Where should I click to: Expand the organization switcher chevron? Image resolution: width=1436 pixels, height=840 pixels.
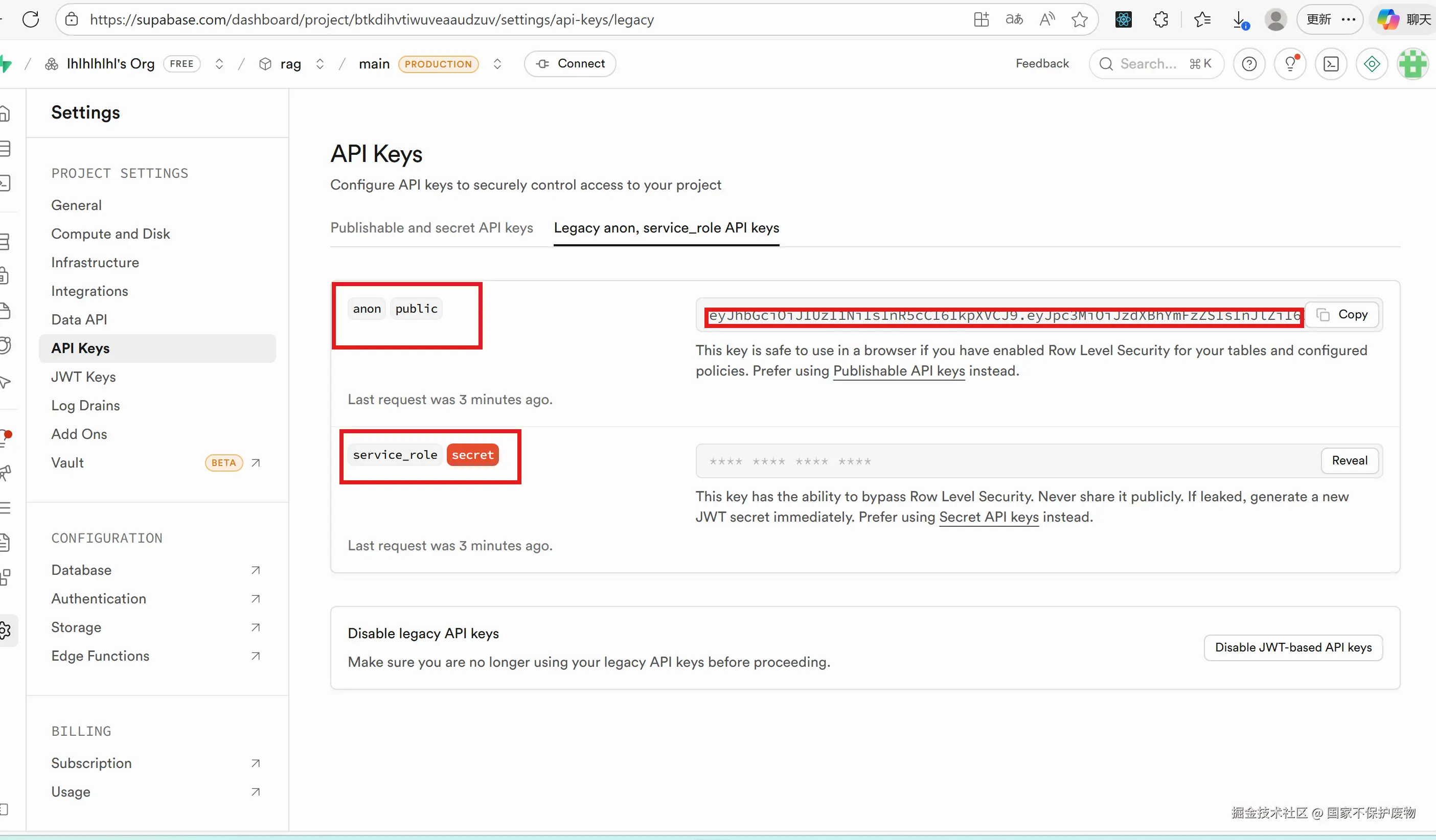(x=219, y=64)
